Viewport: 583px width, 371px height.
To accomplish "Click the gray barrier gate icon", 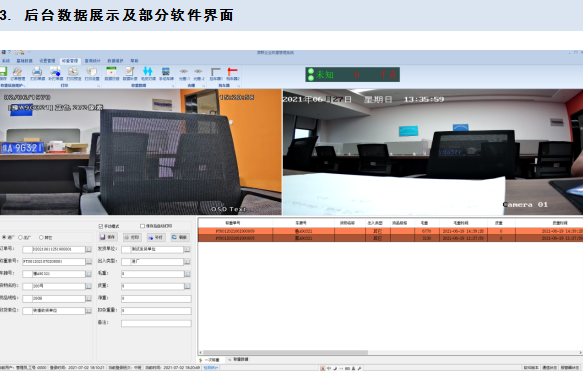I will [x=216, y=72].
